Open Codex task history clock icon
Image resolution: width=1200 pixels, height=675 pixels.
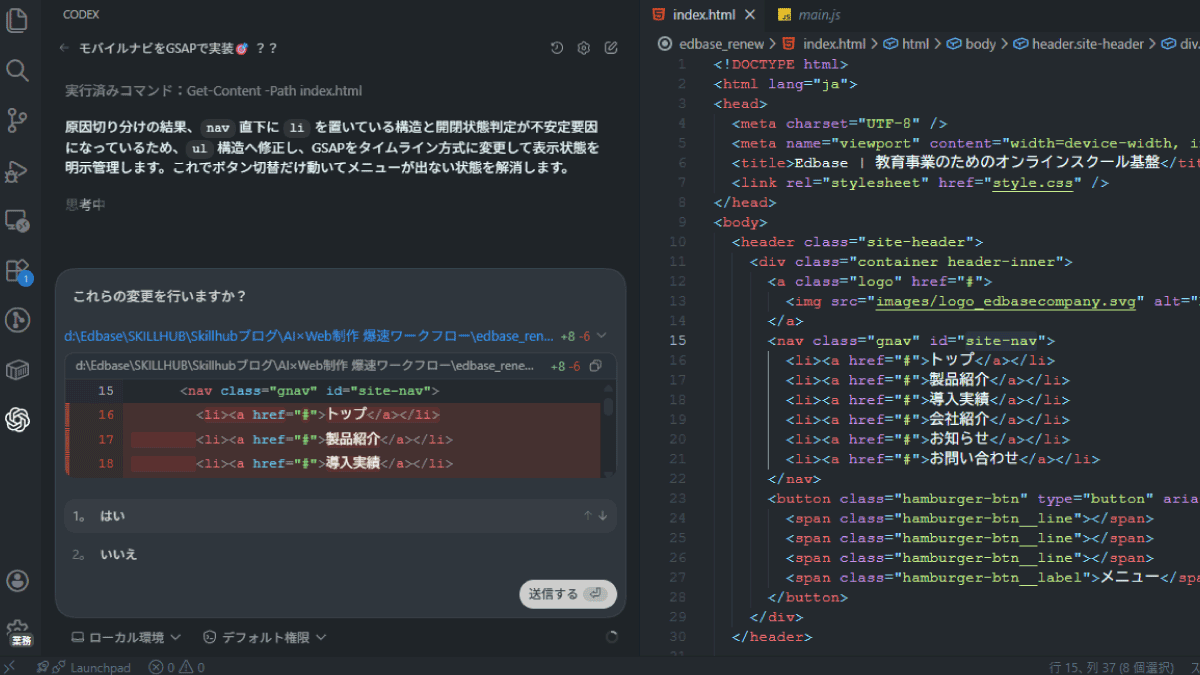[x=557, y=48]
